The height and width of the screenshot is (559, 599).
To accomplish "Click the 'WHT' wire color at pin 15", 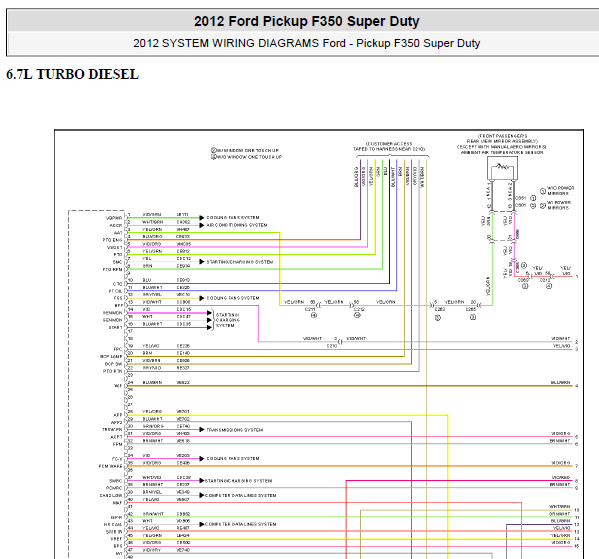I will (147, 316).
